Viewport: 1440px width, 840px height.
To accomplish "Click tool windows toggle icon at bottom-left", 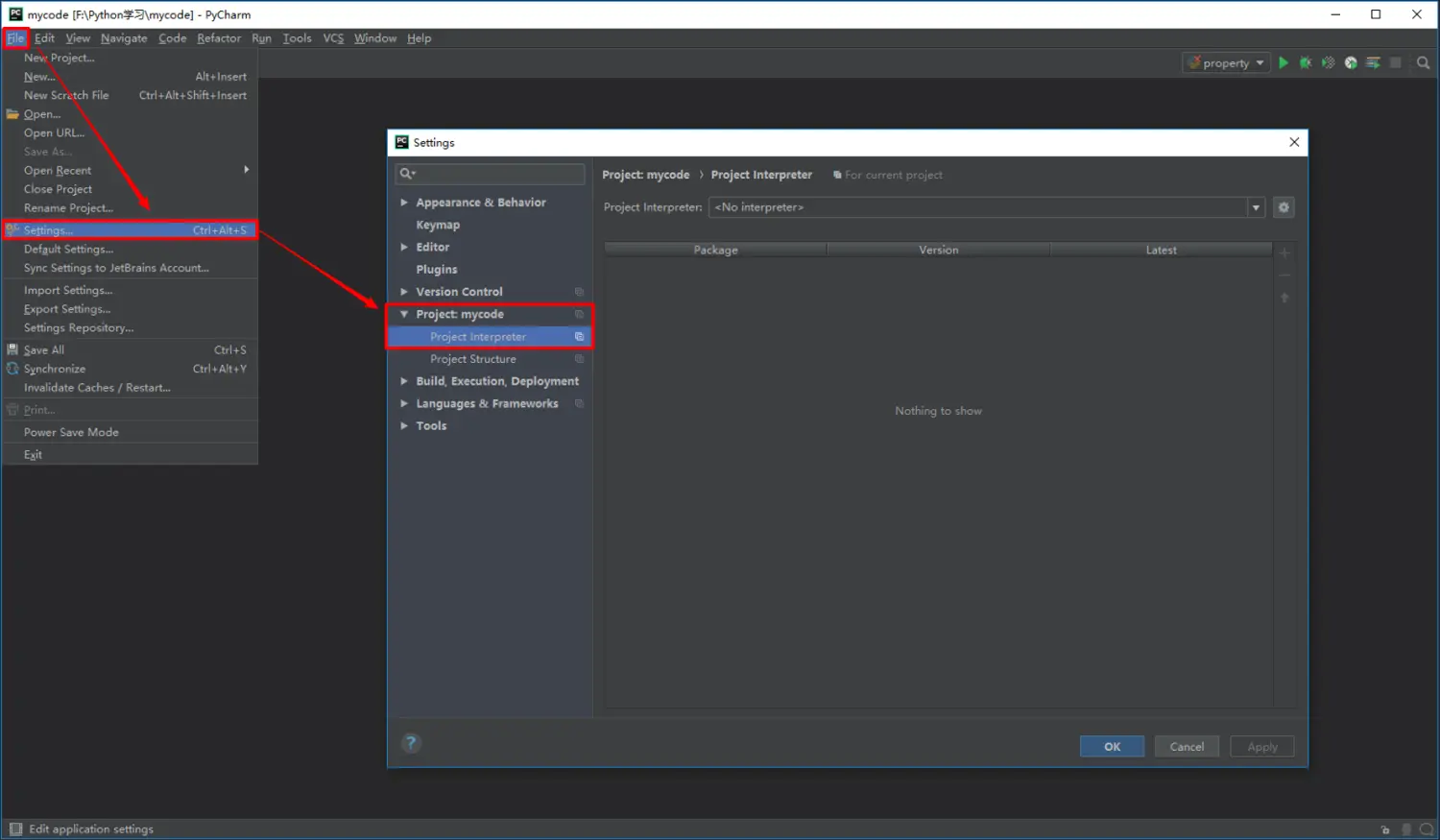I will click(15, 829).
